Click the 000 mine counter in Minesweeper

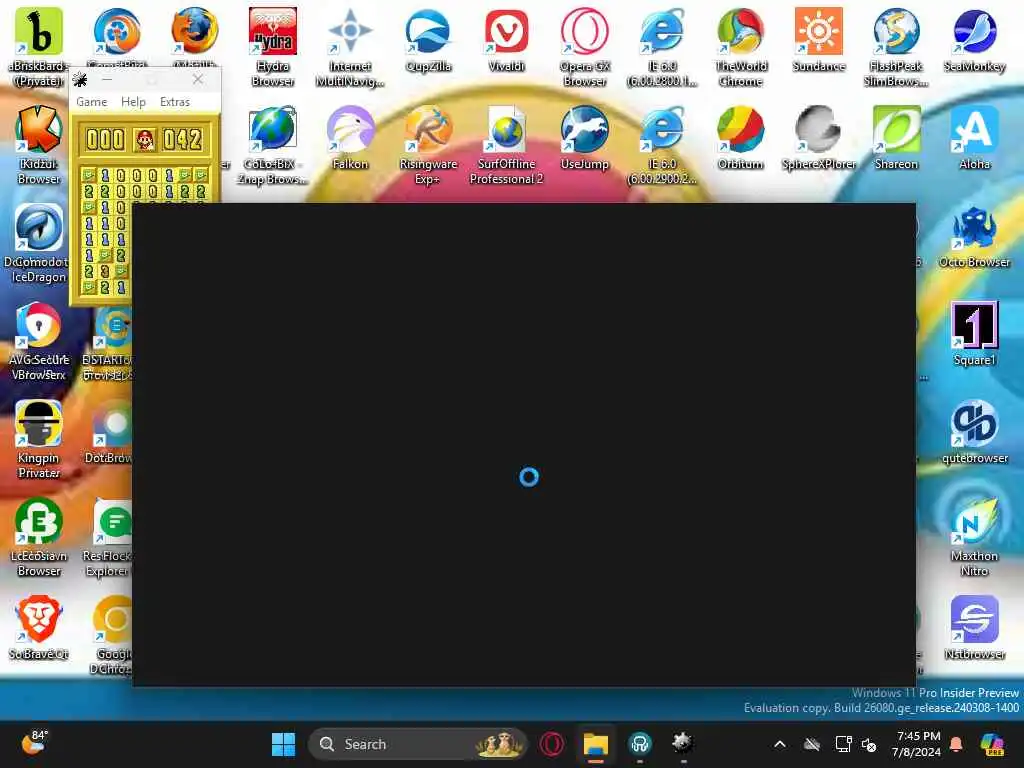pos(105,139)
